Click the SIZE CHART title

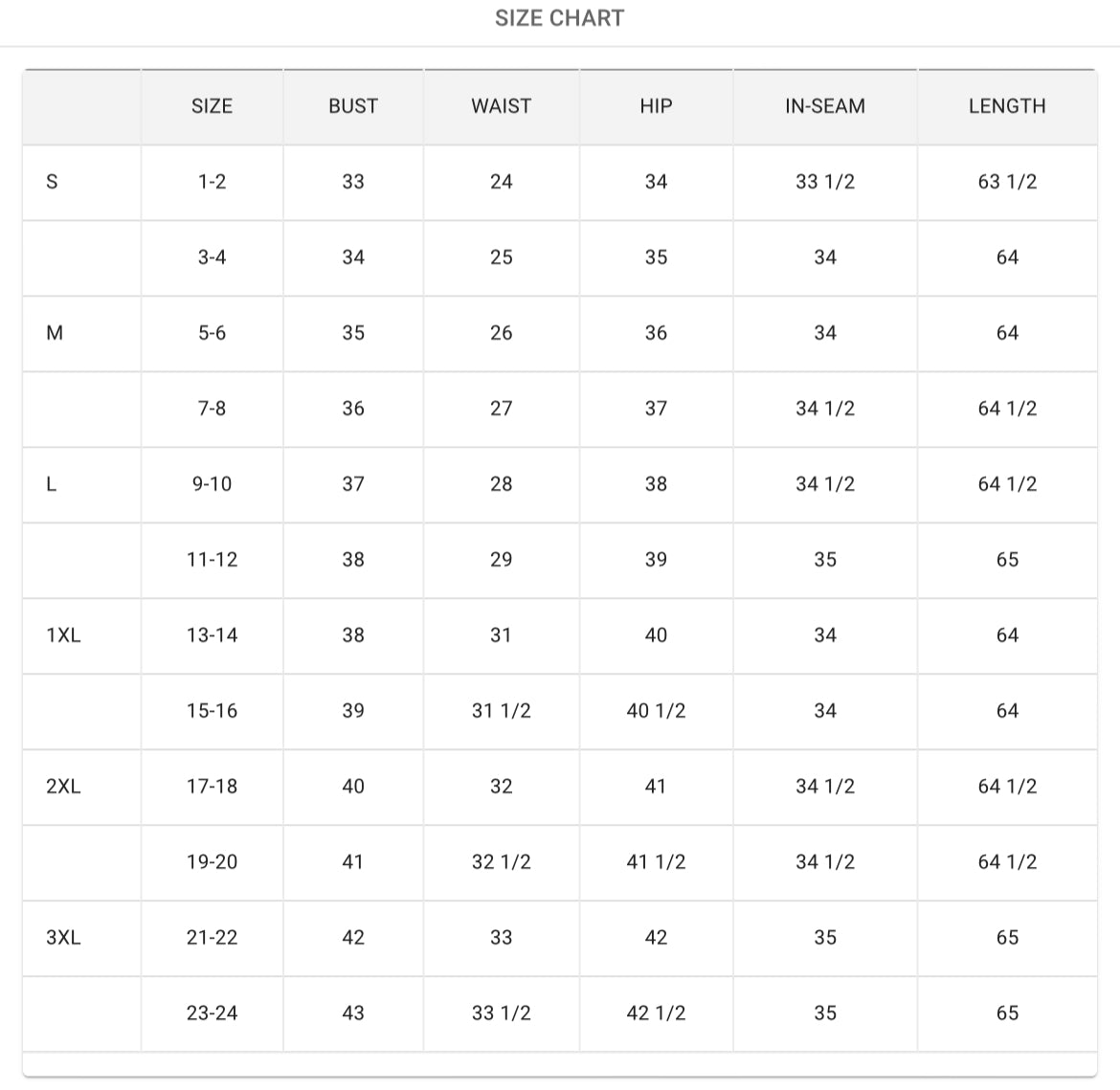(x=559, y=18)
